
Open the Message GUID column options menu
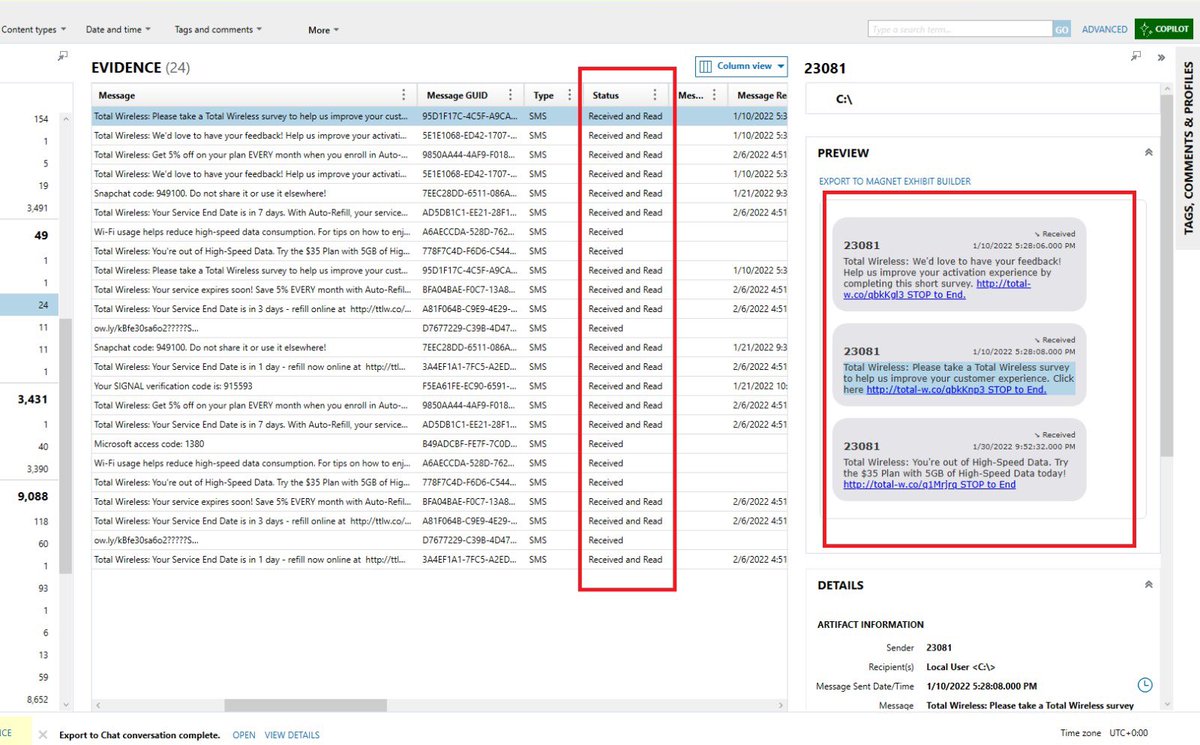click(x=510, y=95)
